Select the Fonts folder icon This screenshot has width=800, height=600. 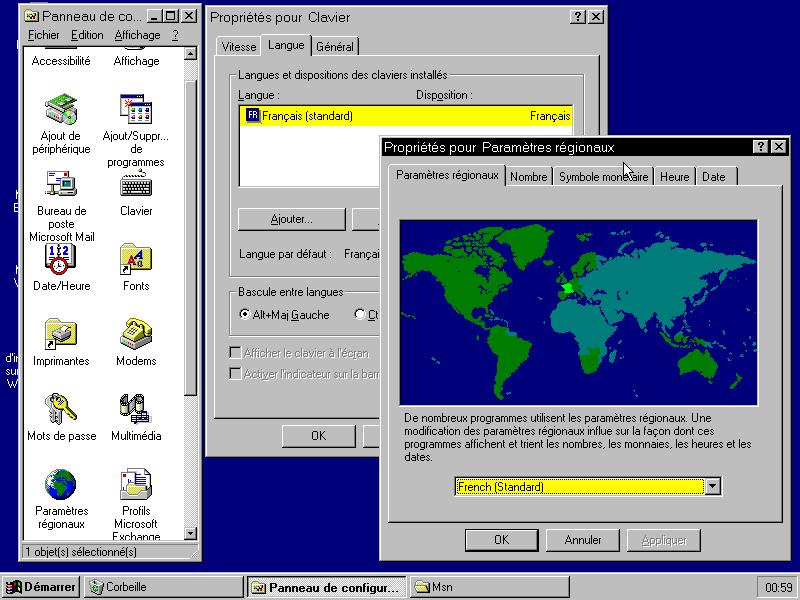coord(136,259)
